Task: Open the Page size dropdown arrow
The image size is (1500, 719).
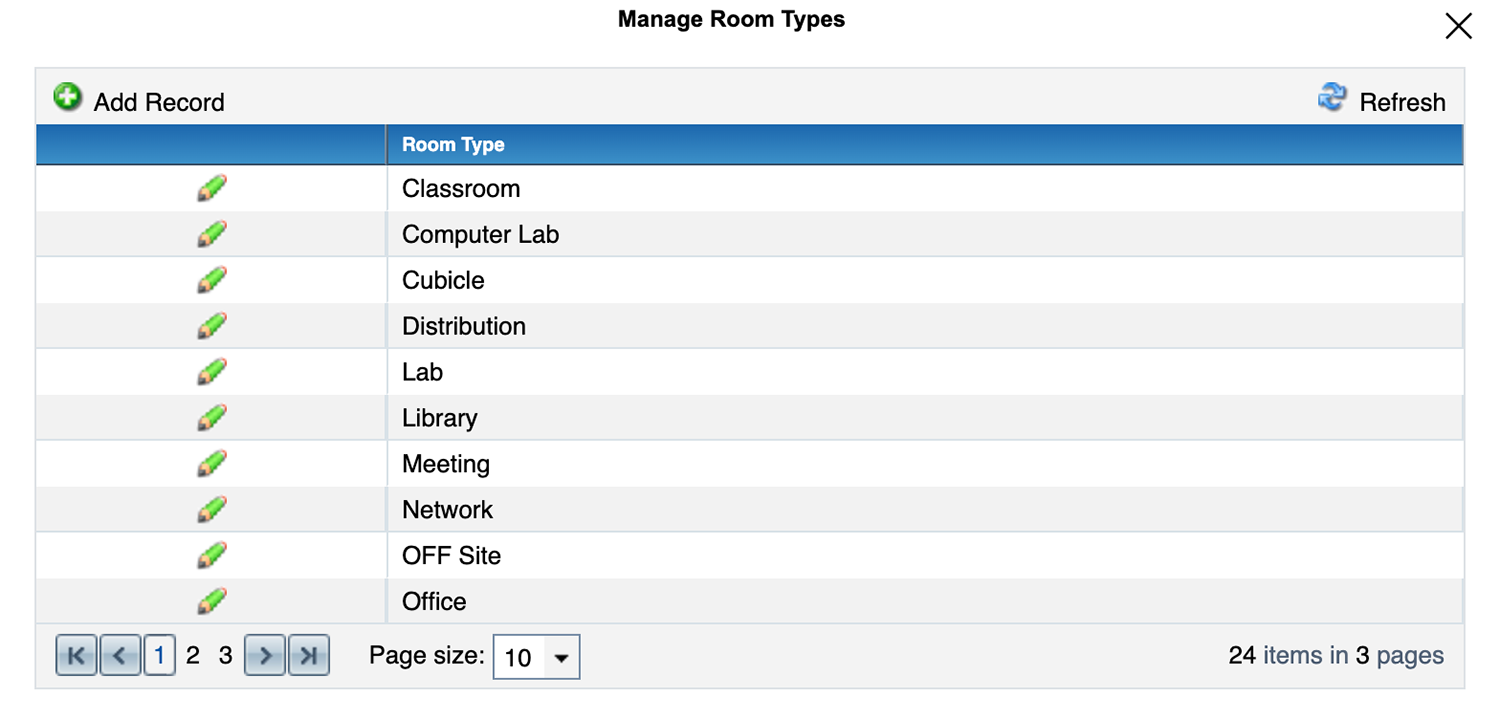Action: click(x=561, y=658)
